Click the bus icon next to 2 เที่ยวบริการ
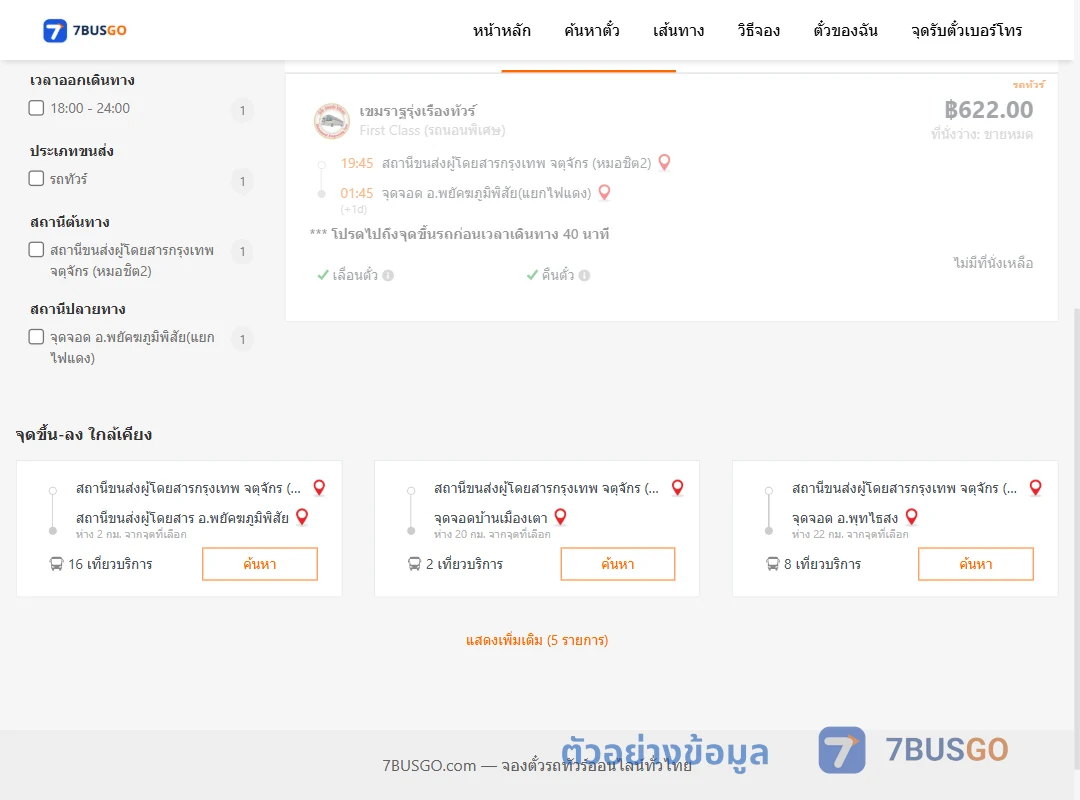Viewport: 1080px width, 800px height. pos(414,564)
